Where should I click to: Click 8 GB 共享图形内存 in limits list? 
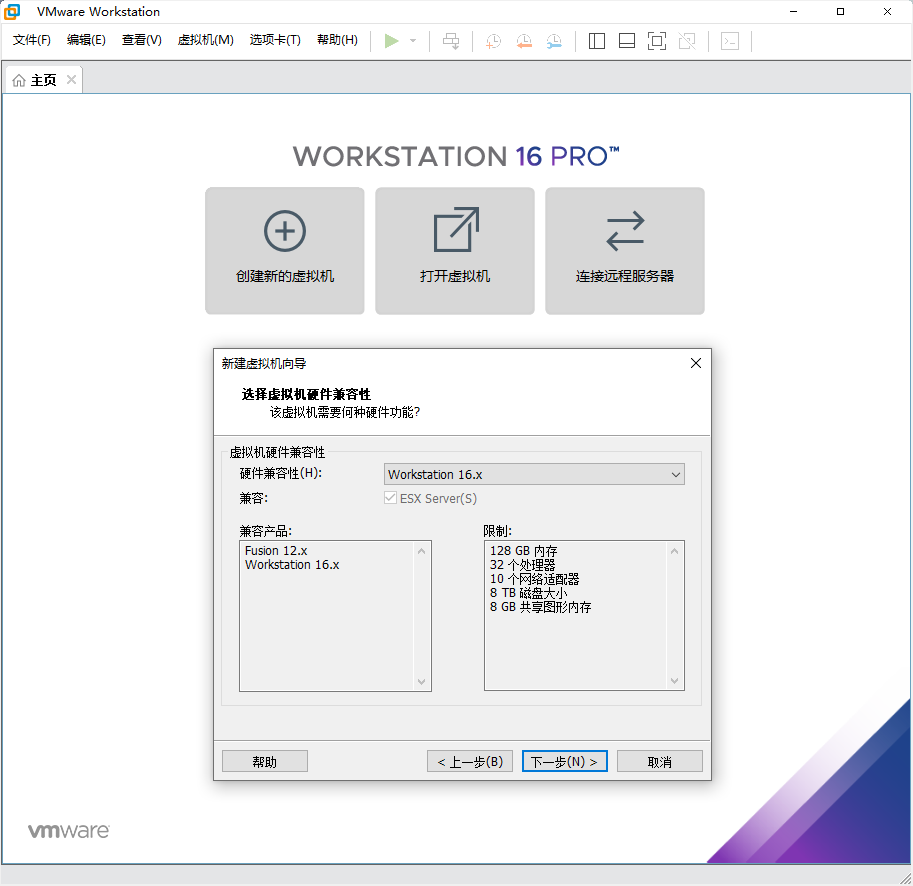pyautogui.click(x=540, y=607)
